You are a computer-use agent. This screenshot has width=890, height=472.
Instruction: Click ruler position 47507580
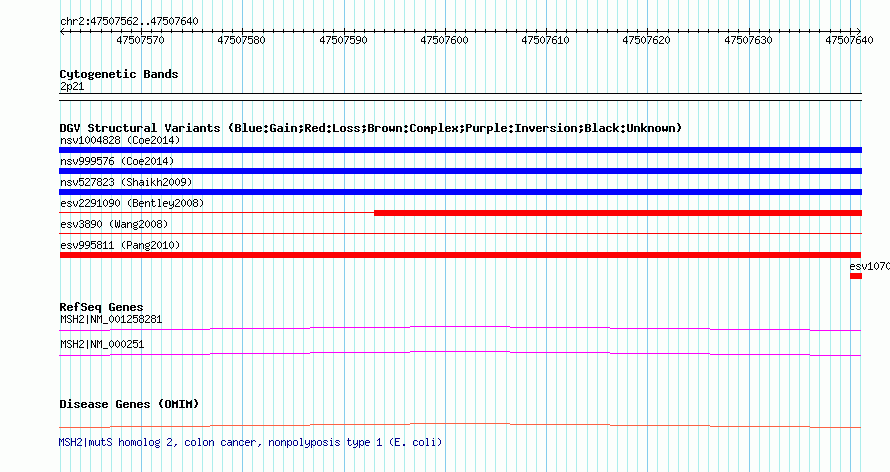(x=241, y=40)
